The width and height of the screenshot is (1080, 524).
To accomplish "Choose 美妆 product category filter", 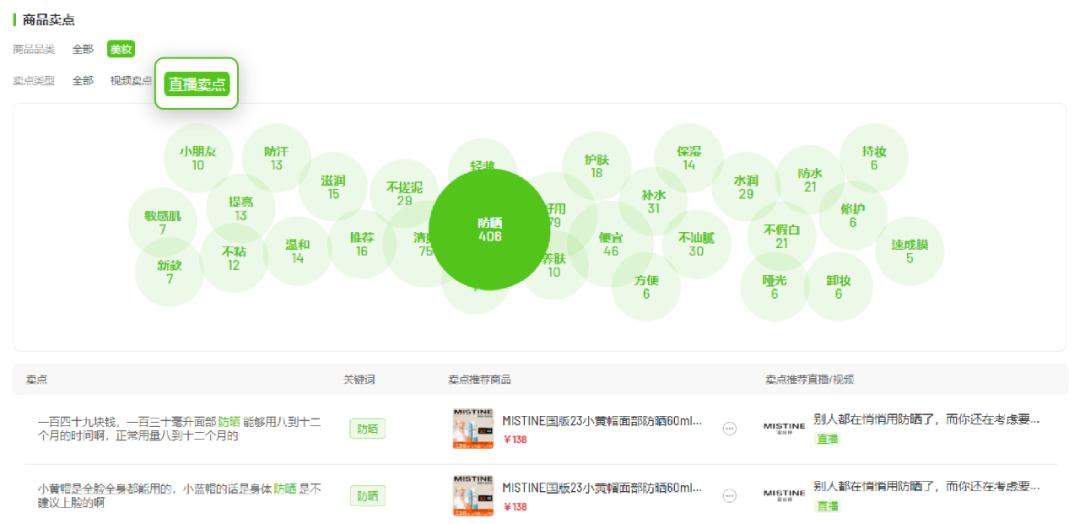I will (121, 49).
